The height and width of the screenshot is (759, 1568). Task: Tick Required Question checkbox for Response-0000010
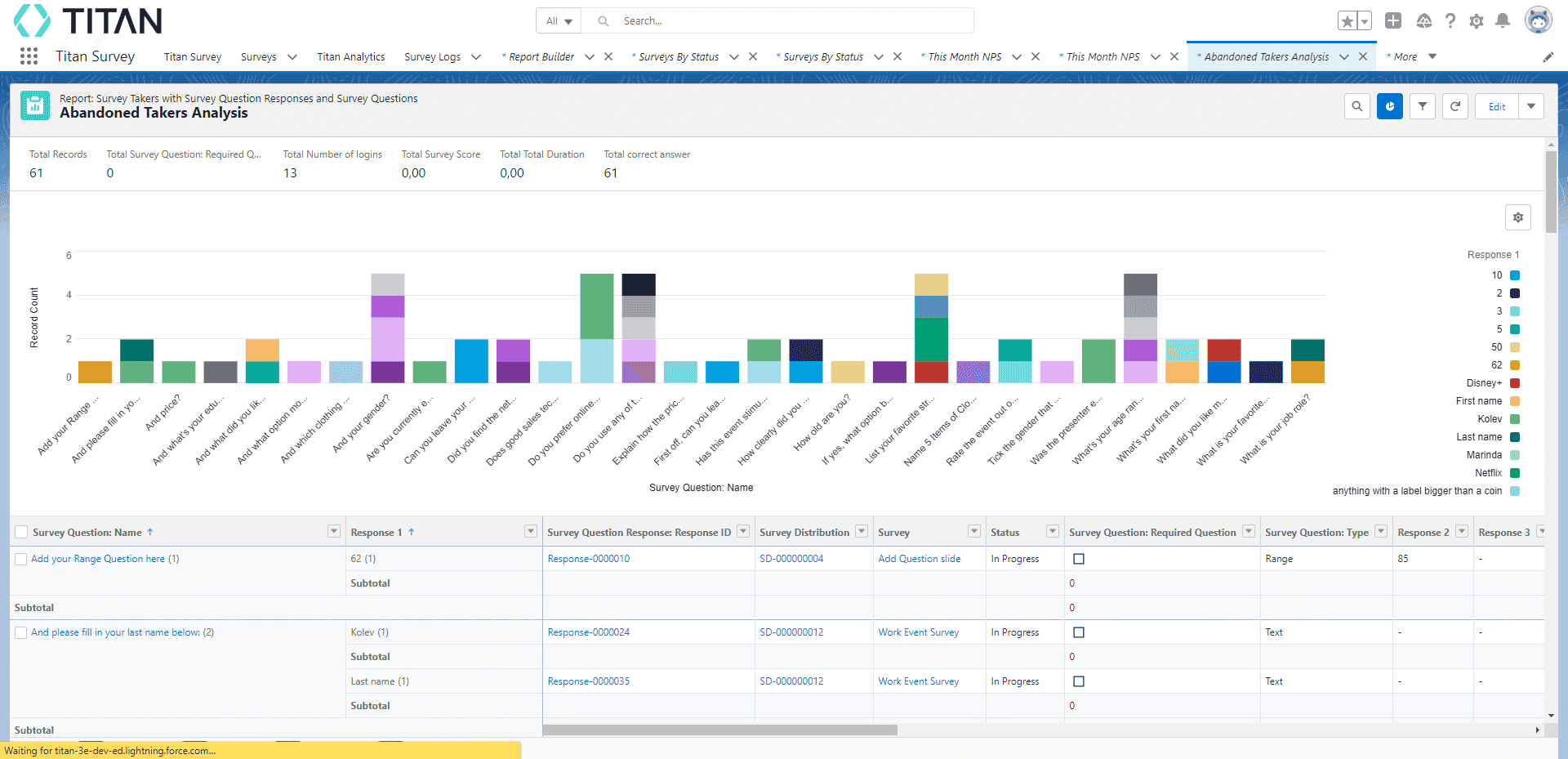(1078, 559)
